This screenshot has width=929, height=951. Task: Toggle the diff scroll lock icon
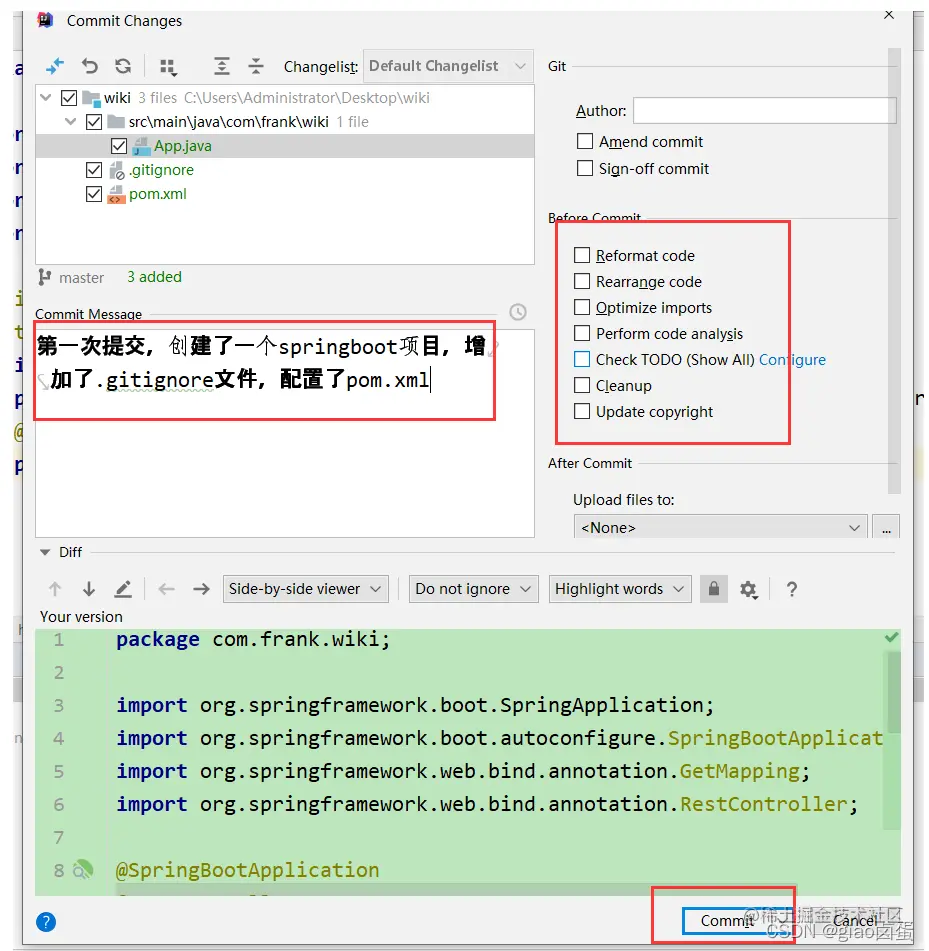[714, 589]
